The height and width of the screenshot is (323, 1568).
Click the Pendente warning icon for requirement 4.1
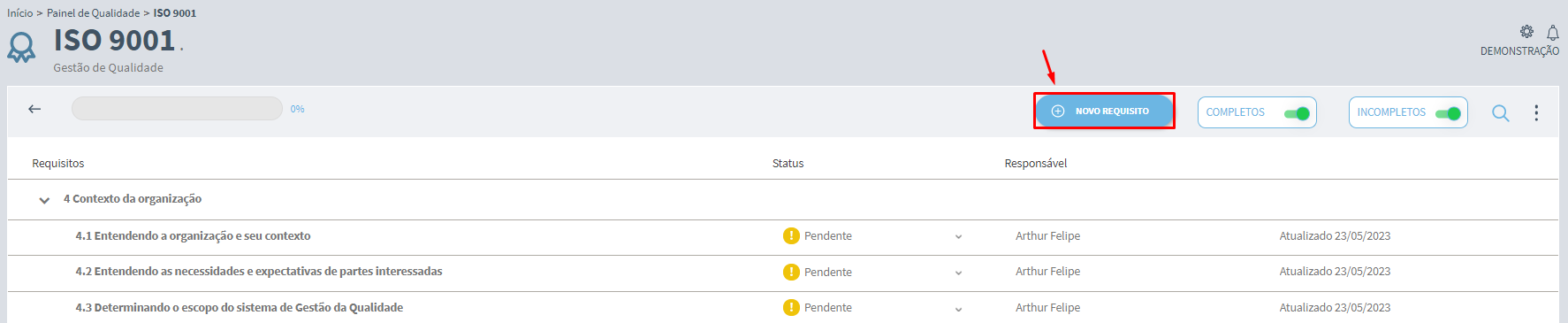click(791, 235)
